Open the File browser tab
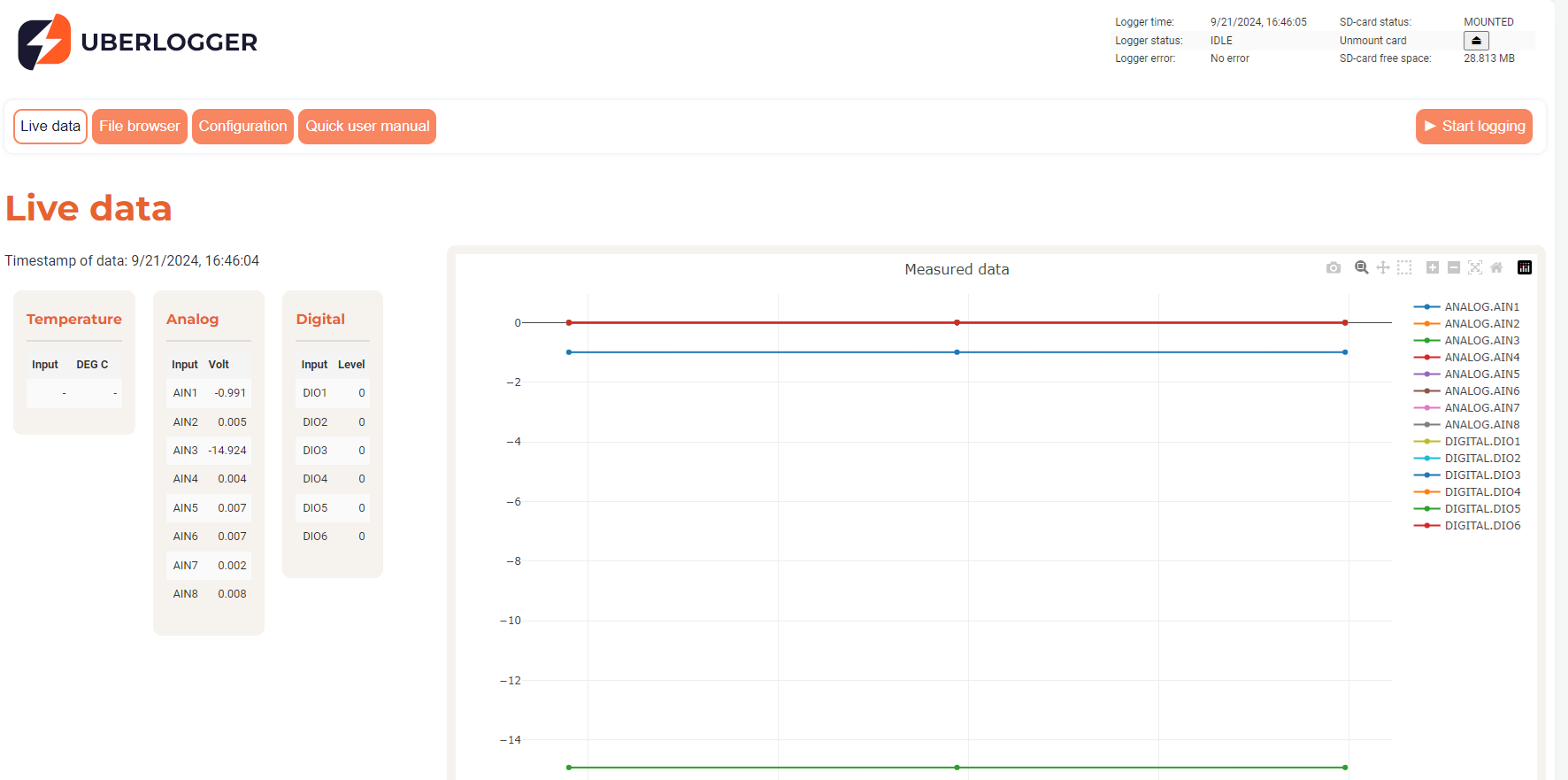 [140, 127]
